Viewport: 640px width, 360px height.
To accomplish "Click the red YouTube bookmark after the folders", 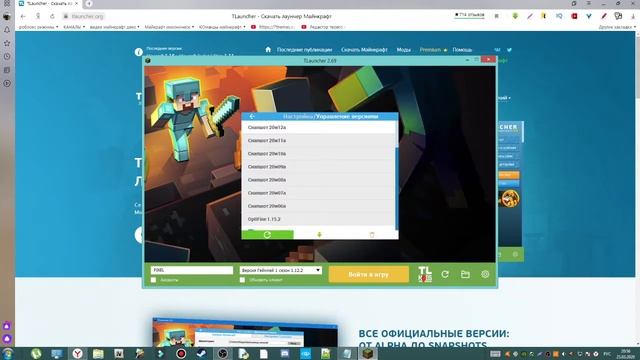I will (x=272, y=27).
